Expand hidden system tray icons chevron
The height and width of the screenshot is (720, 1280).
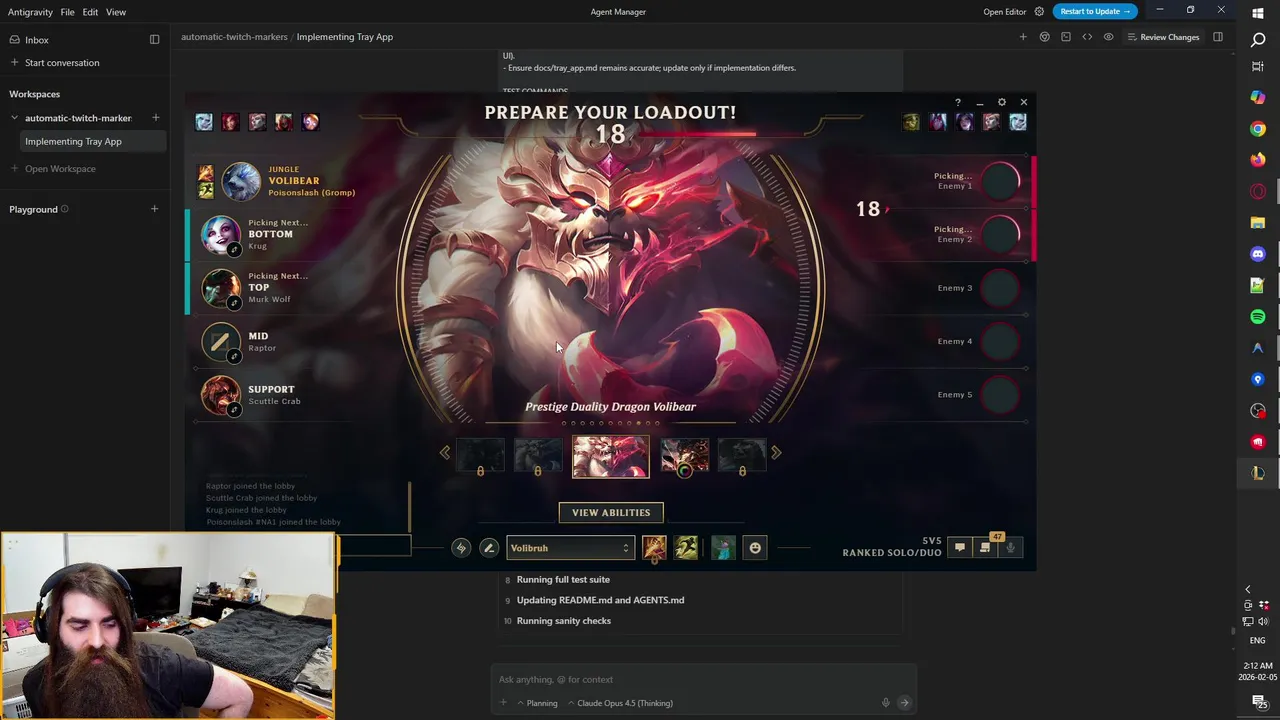pyautogui.click(x=1247, y=589)
